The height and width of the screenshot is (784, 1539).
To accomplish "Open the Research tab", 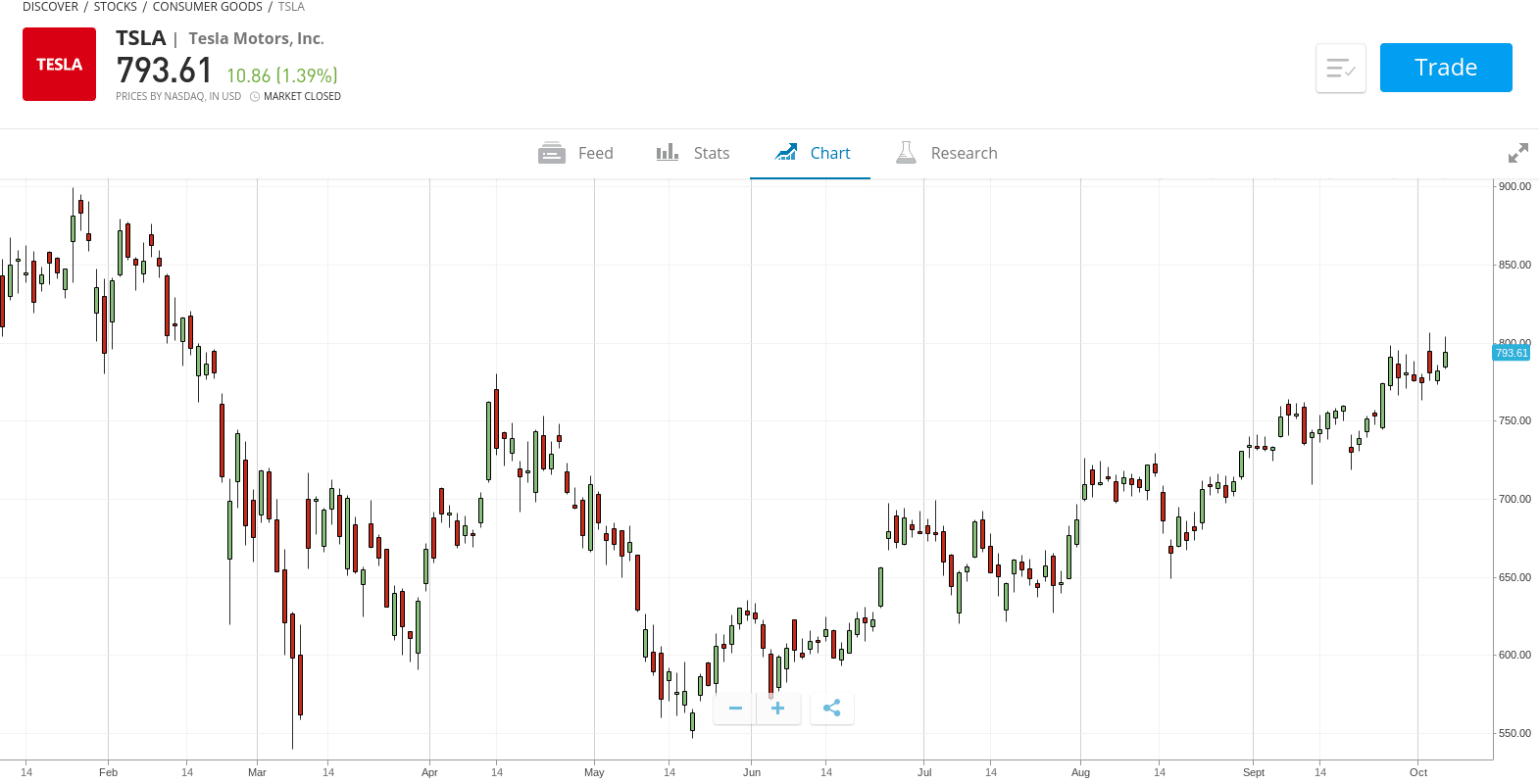I will pos(947,153).
